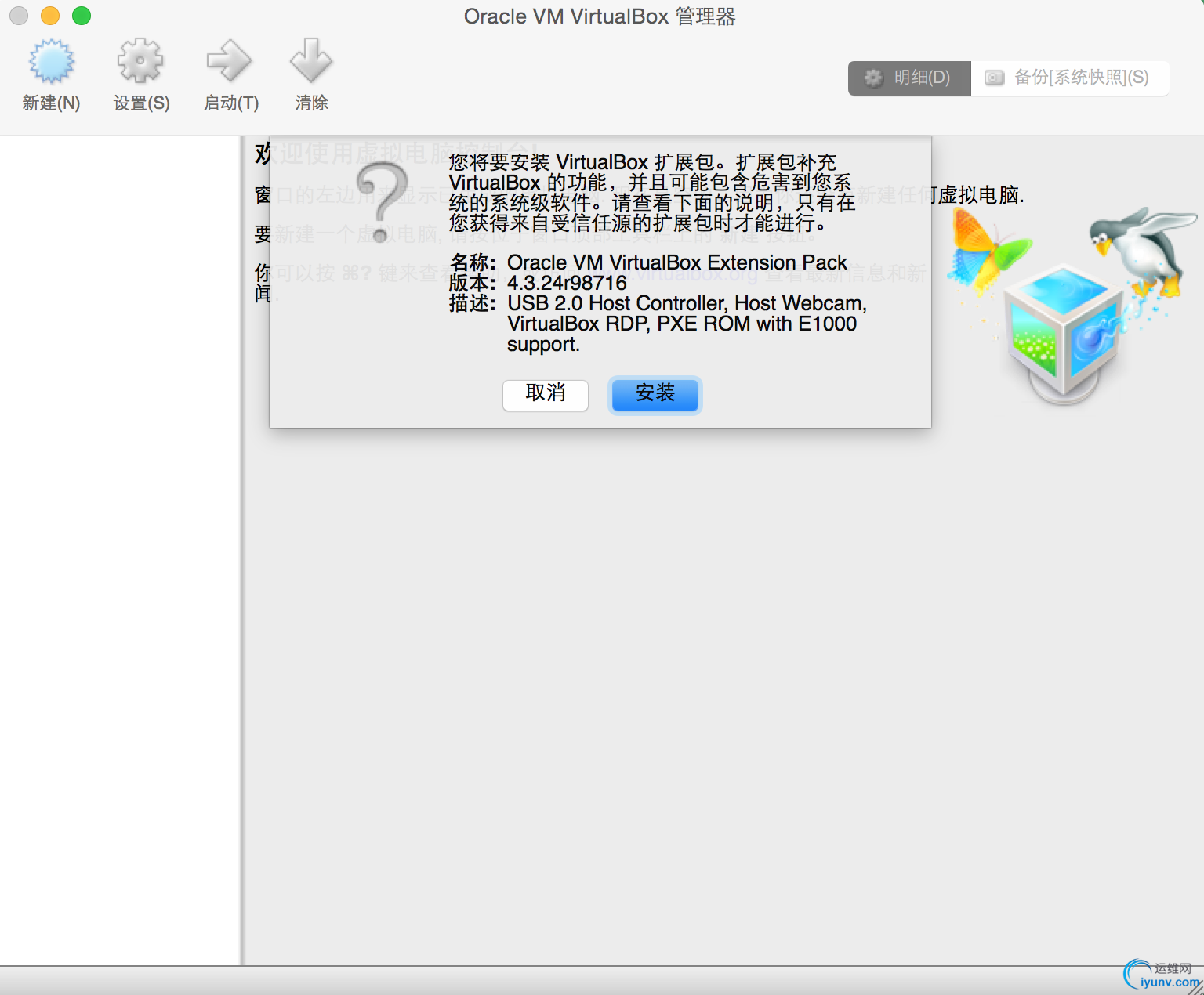1204x995 pixels.
Task: Open the Settings (设置) gear icon
Action: pyautogui.click(x=140, y=61)
